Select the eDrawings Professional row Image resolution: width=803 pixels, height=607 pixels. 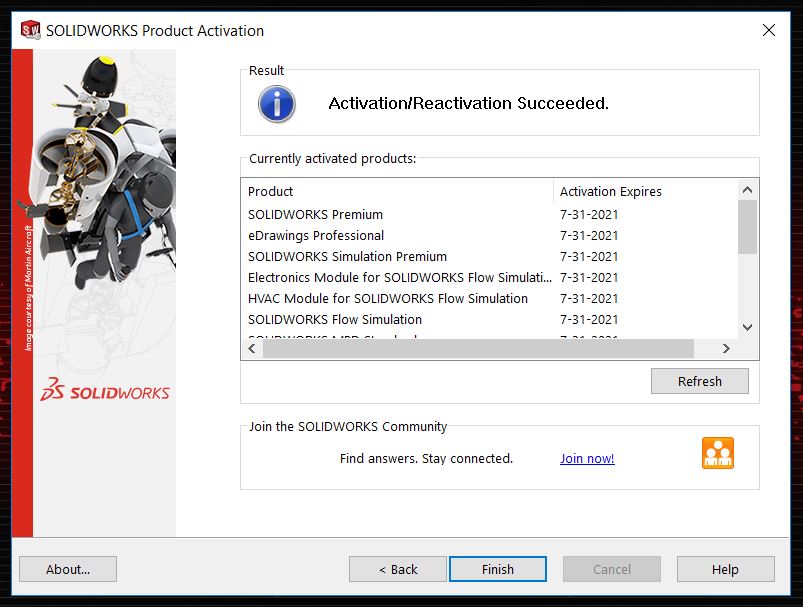tap(490, 236)
